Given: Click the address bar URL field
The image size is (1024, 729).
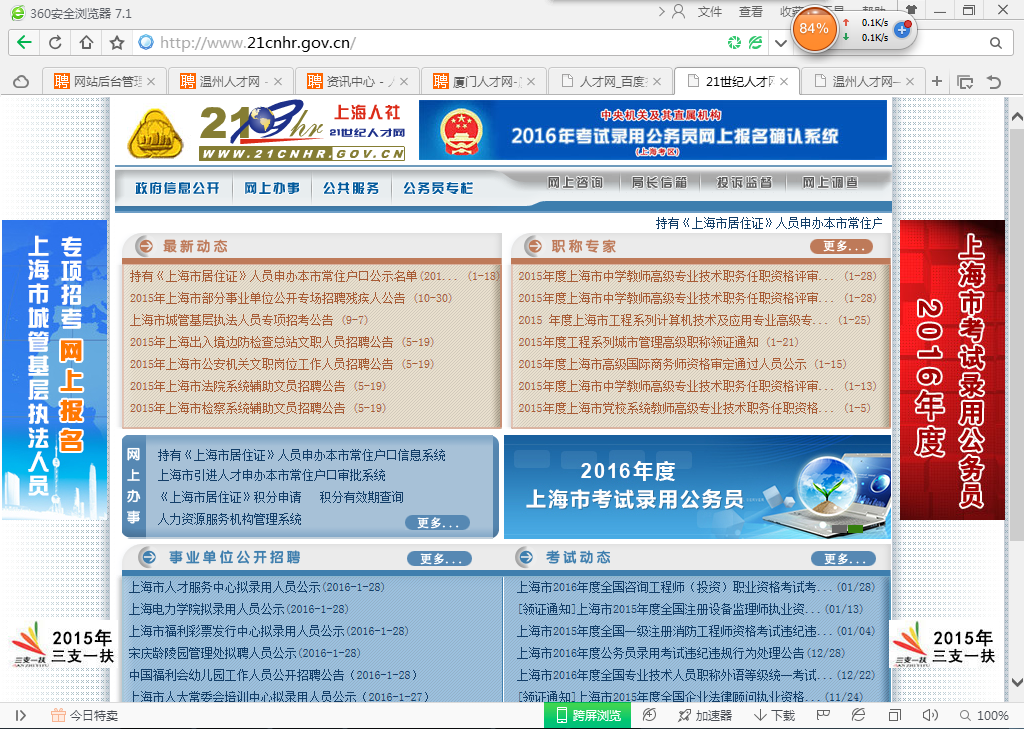Looking at the screenshot, I should click(431, 43).
